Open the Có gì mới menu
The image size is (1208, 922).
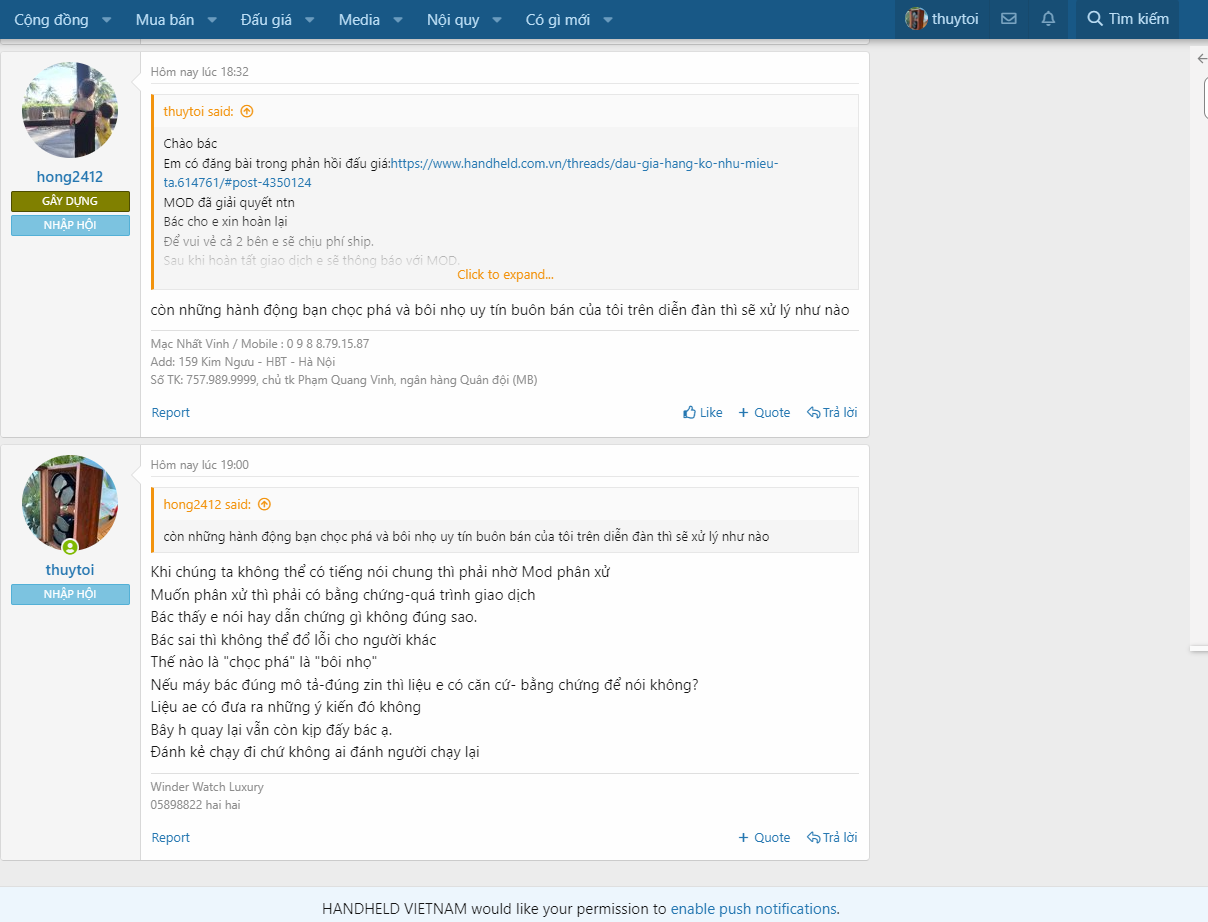coord(557,20)
